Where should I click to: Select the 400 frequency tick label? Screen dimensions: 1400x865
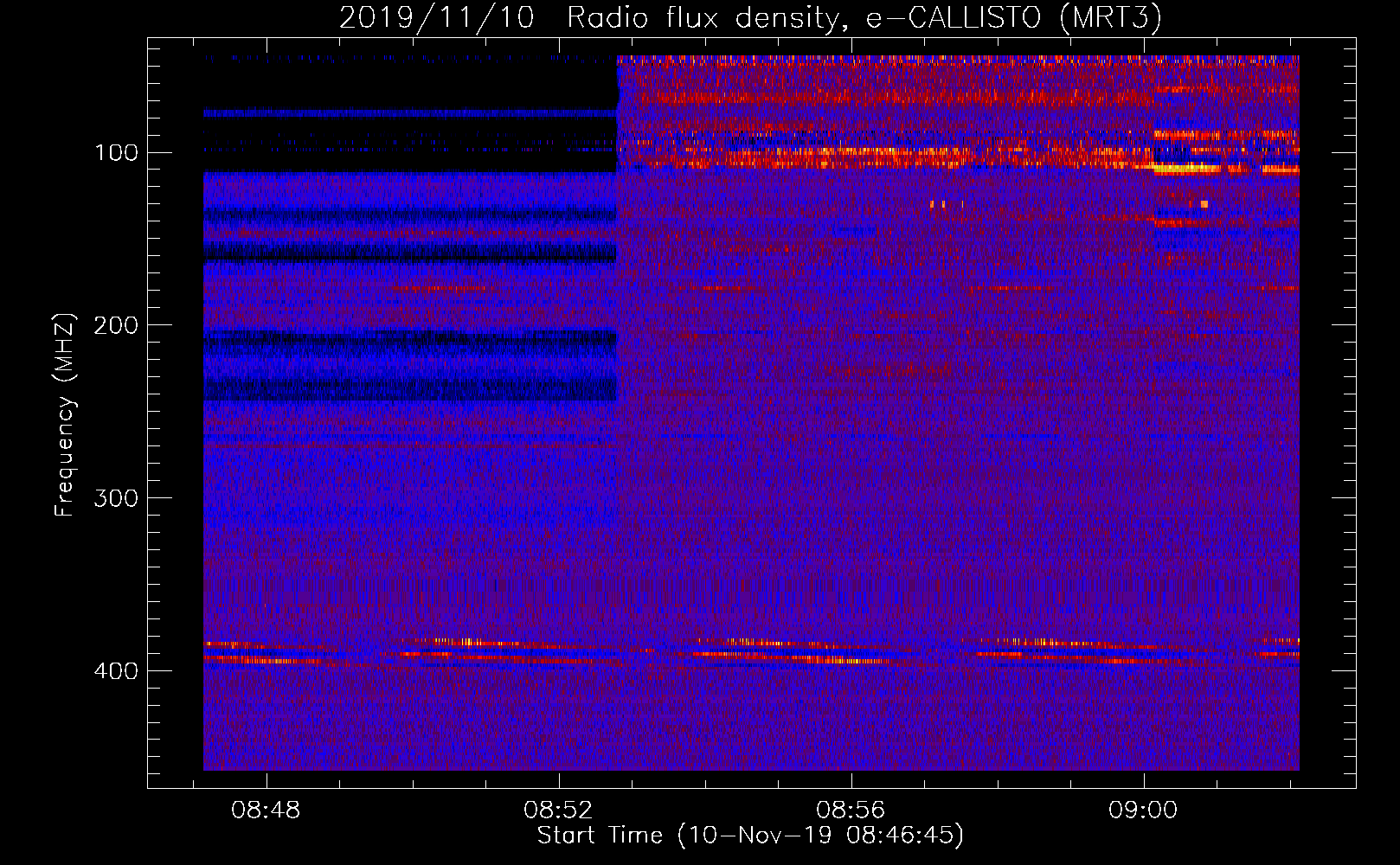116,672
